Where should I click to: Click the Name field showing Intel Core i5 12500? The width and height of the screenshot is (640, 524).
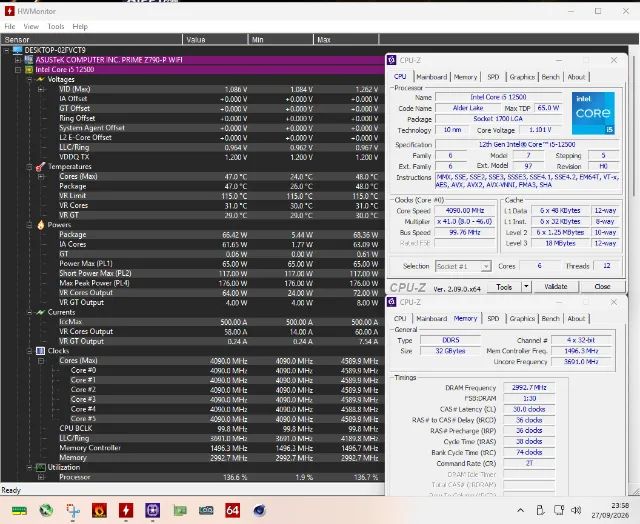pyautogui.click(x=498, y=97)
